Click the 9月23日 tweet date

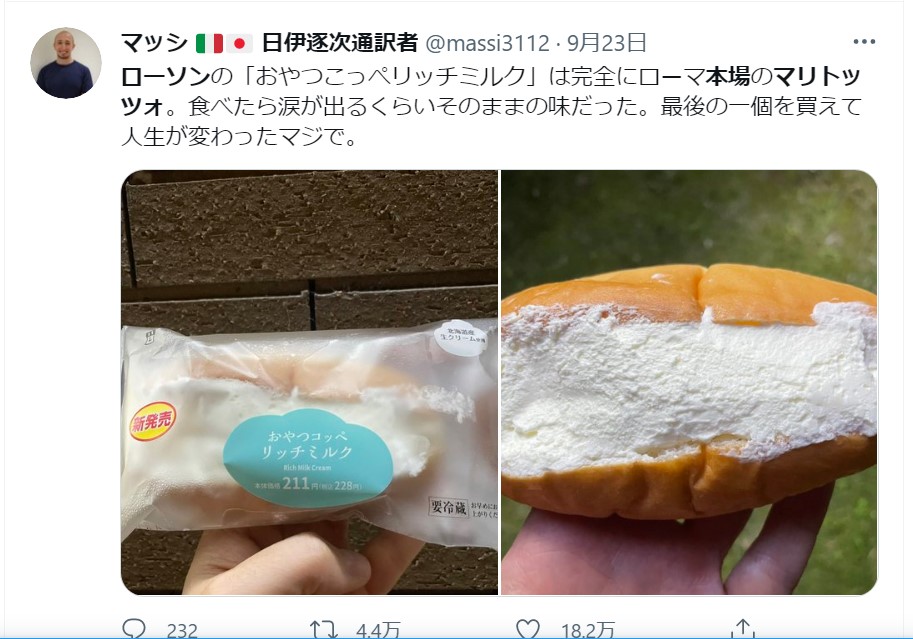tap(606, 43)
